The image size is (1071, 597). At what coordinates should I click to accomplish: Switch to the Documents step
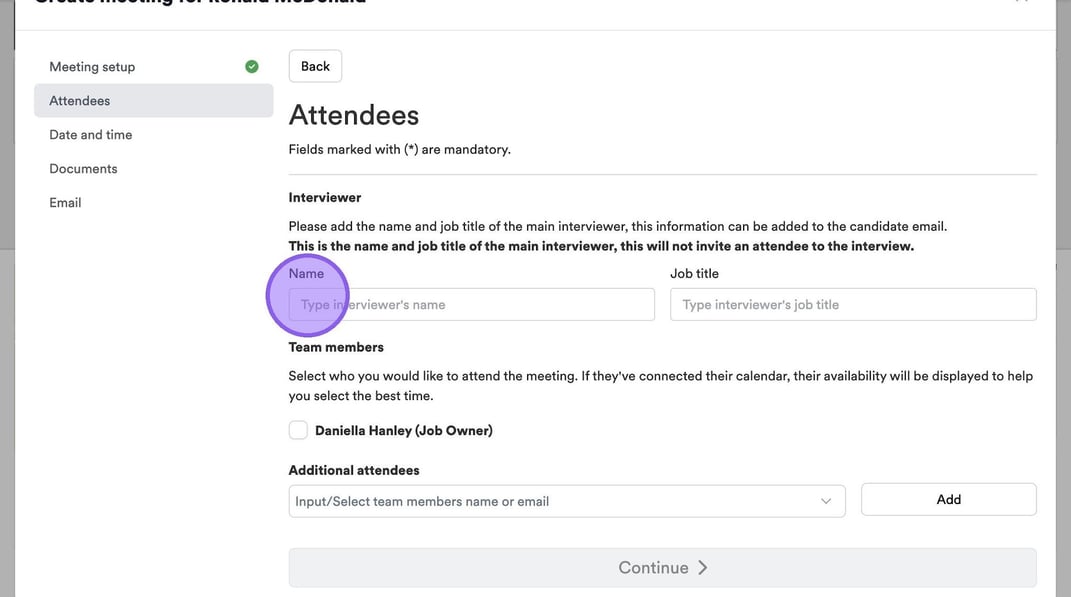coord(83,169)
